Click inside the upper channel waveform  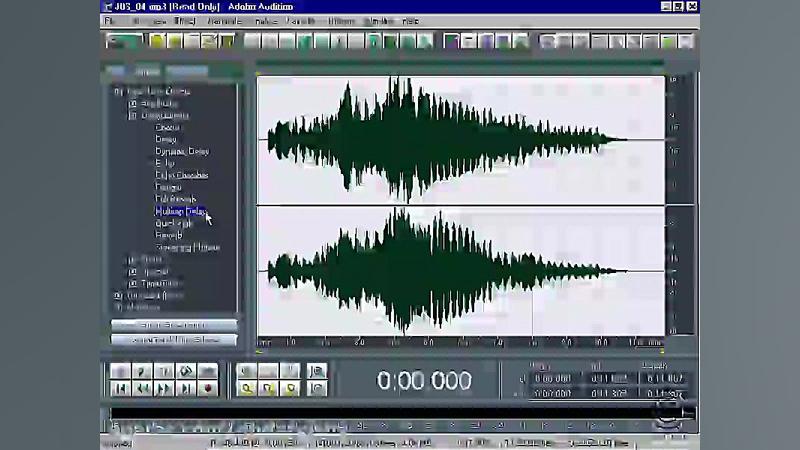(461, 140)
